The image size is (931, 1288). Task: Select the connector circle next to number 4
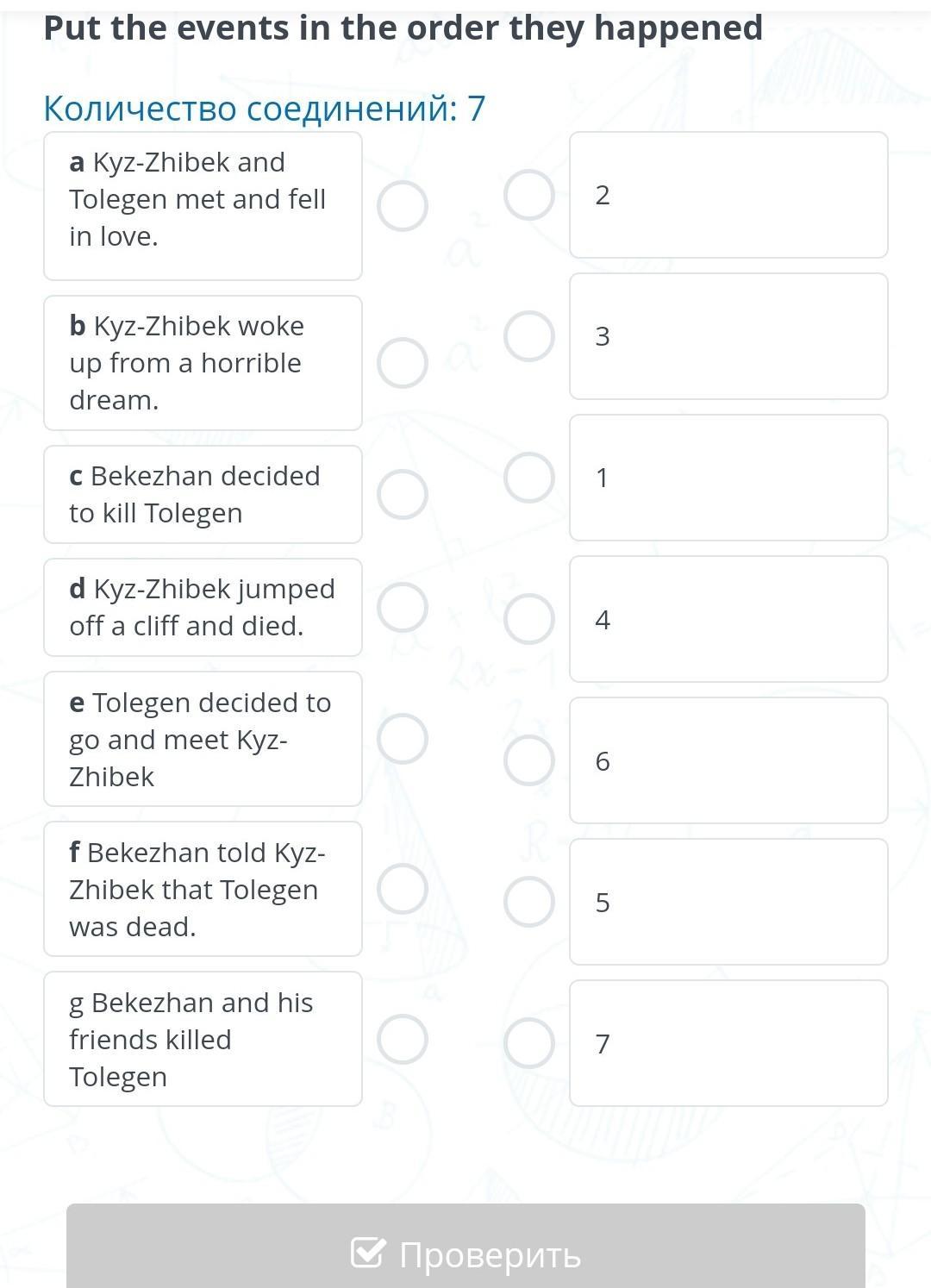[529, 619]
